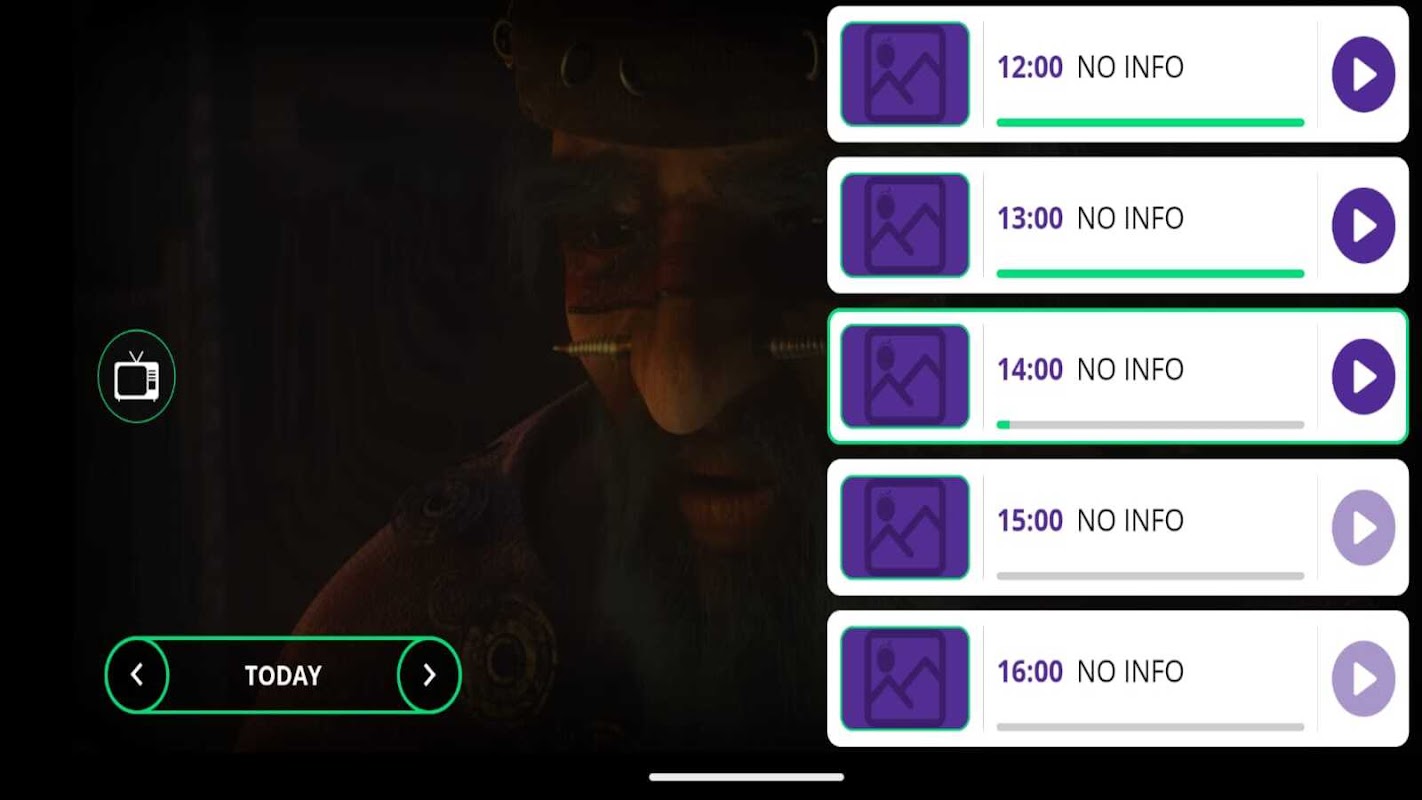Image resolution: width=1422 pixels, height=800 pixels.
Task: Select the TODAY date label
Action: (x=283, y=676)
